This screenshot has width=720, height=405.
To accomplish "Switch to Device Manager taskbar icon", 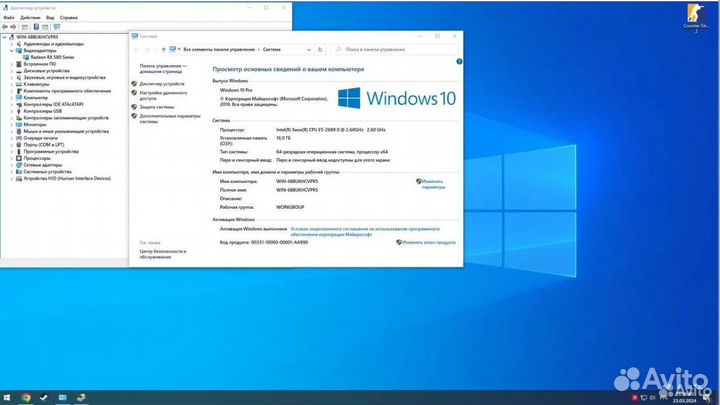I will coord(81,398).
